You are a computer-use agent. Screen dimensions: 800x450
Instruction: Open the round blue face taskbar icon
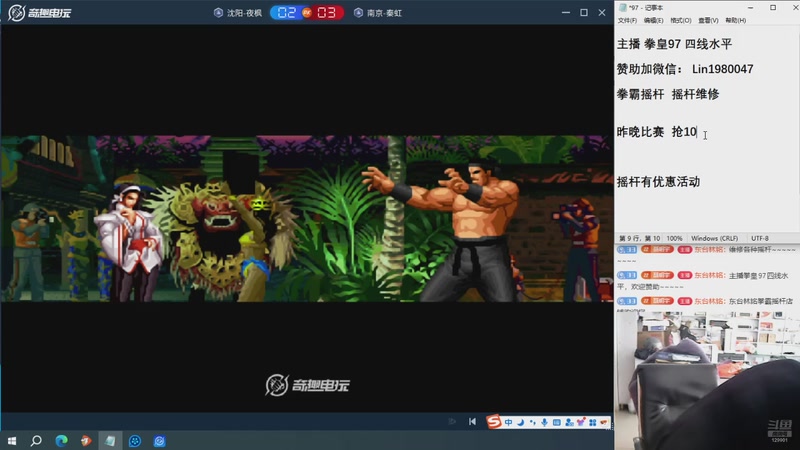135,441
